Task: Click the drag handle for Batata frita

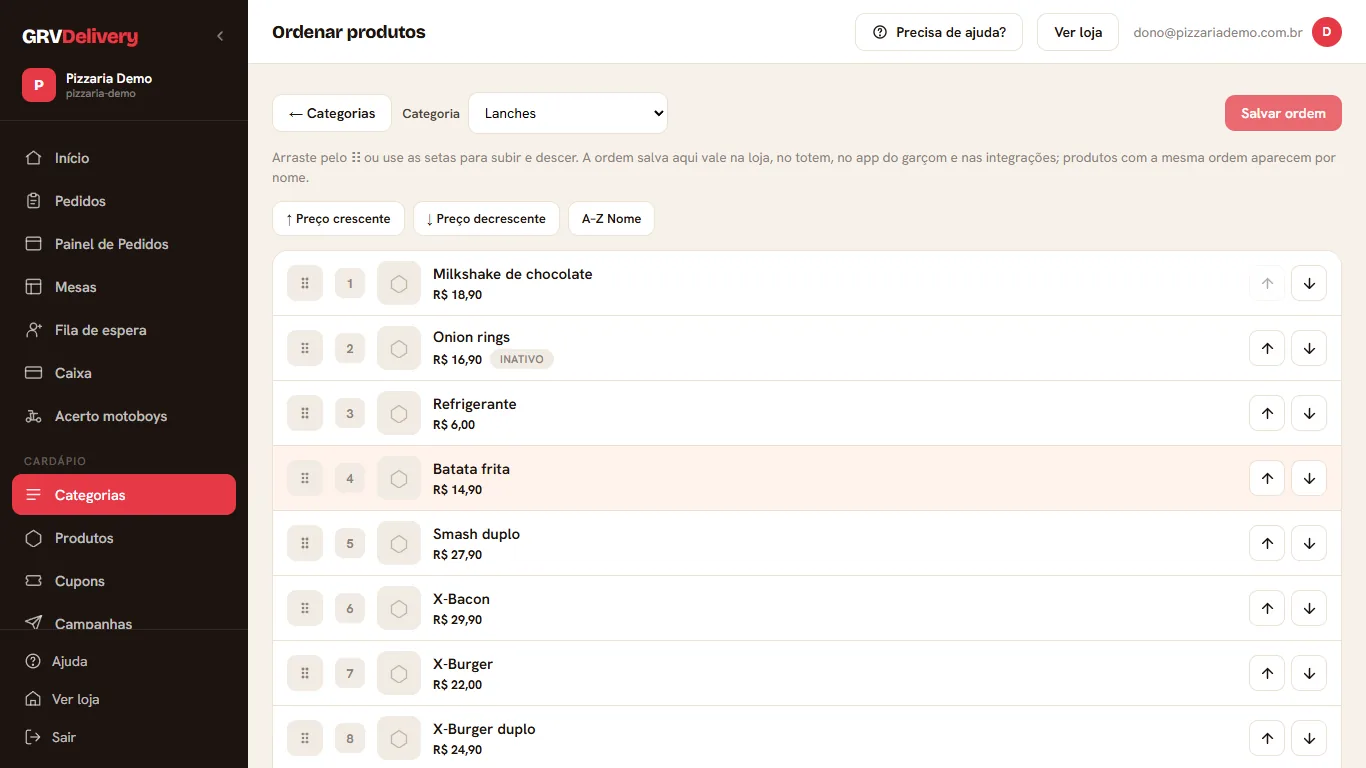Action: [305, 478]
